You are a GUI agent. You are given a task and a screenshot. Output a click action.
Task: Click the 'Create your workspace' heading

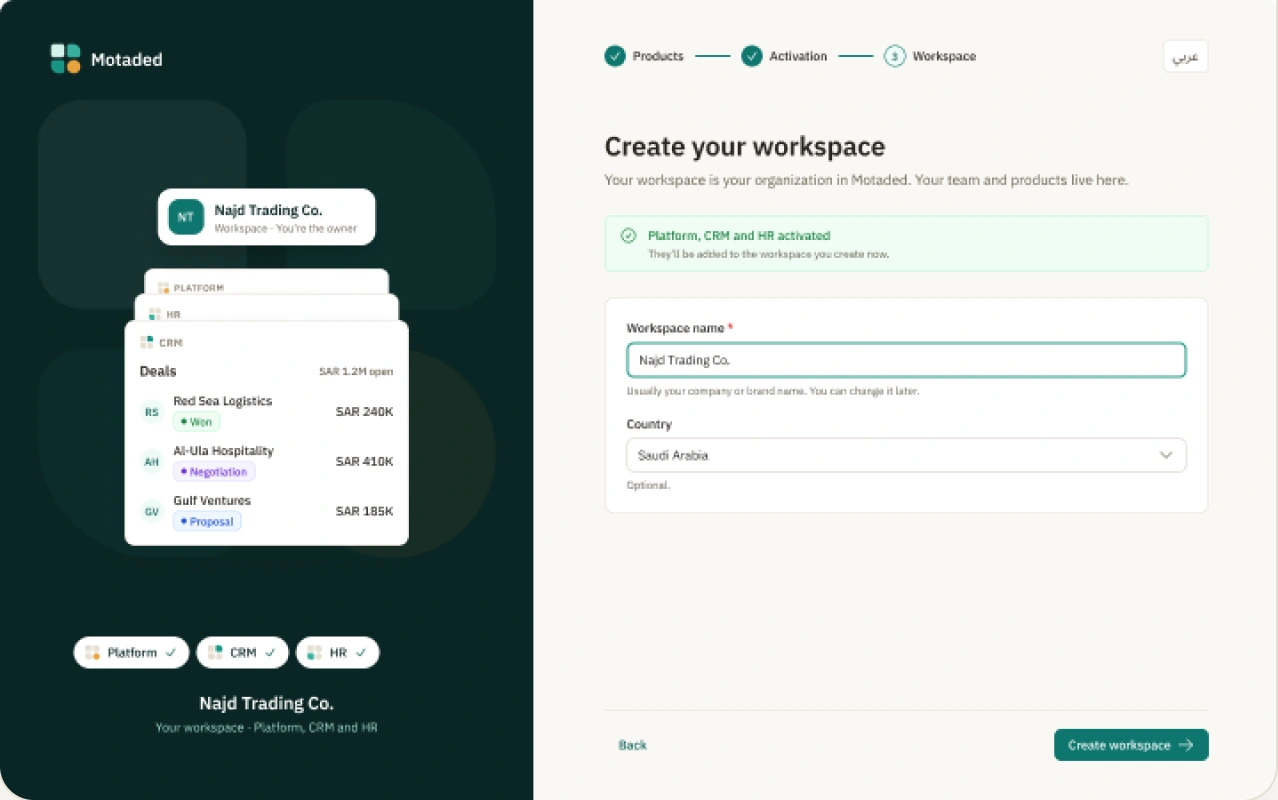pos(745,147)
